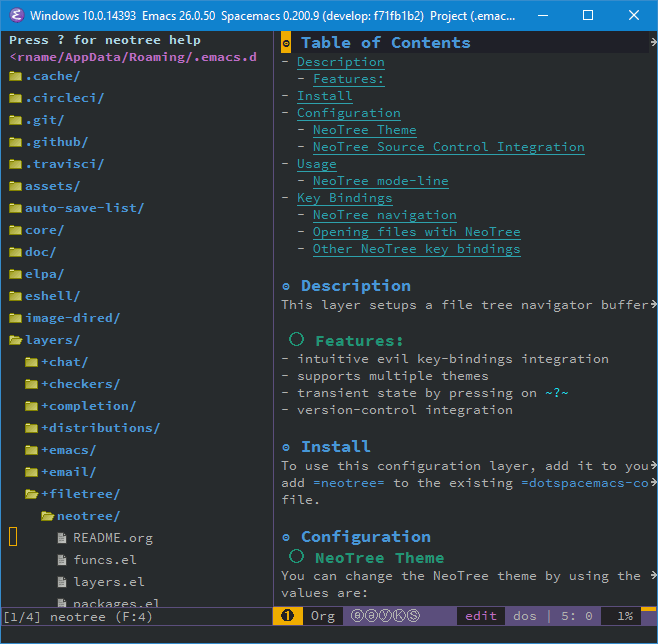The height and width of the screenshot is (644, 658).
Task: Expand the +chat folder
Action: [31, 362]
